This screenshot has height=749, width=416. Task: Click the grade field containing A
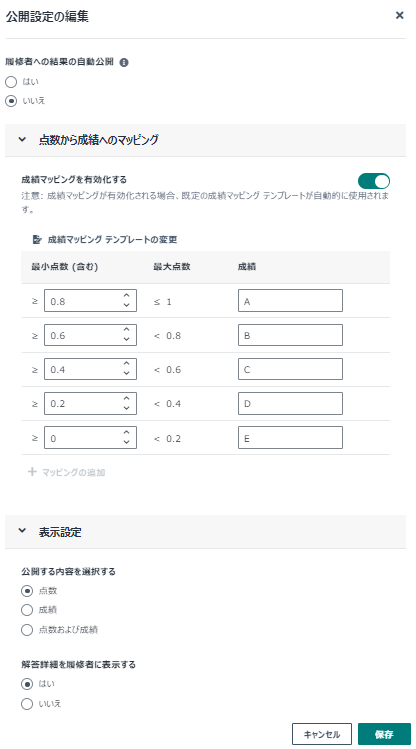(x=290, y=301)
